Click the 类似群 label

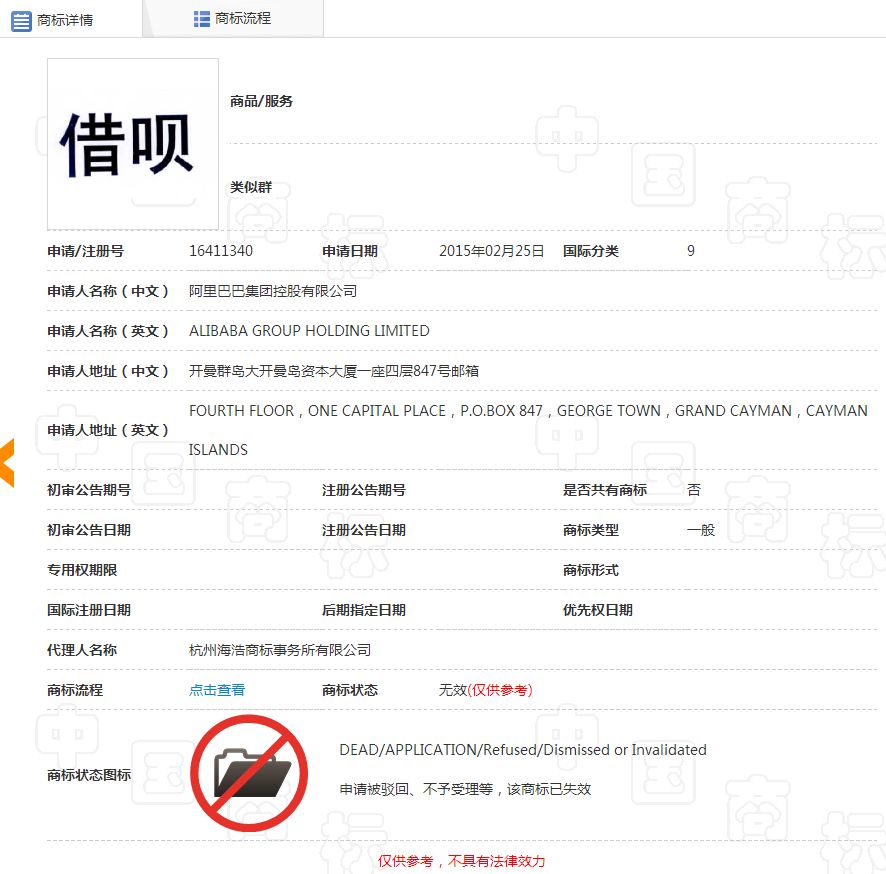tap(251, 187)
